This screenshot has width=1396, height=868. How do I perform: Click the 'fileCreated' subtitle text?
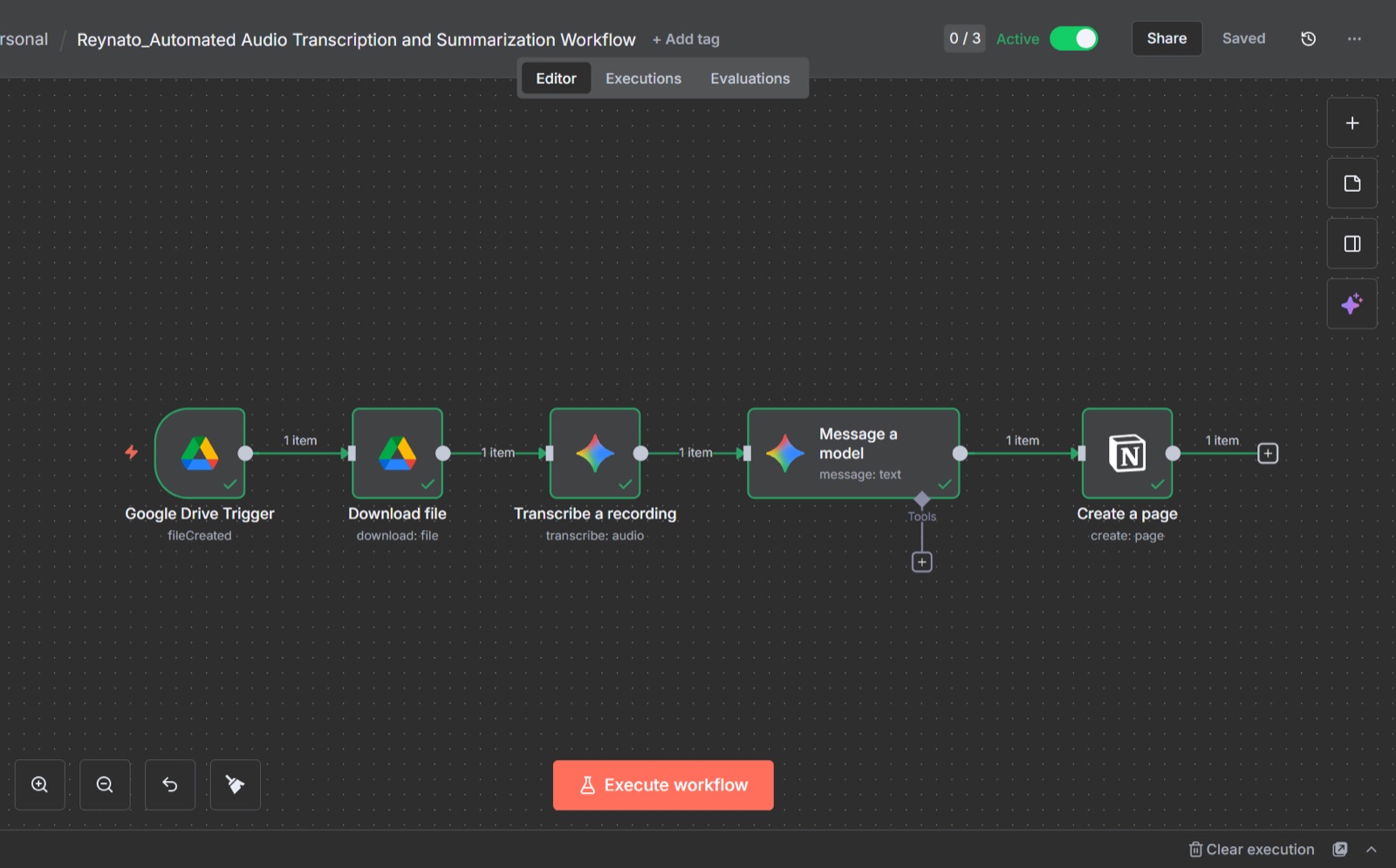click(200, 536)
